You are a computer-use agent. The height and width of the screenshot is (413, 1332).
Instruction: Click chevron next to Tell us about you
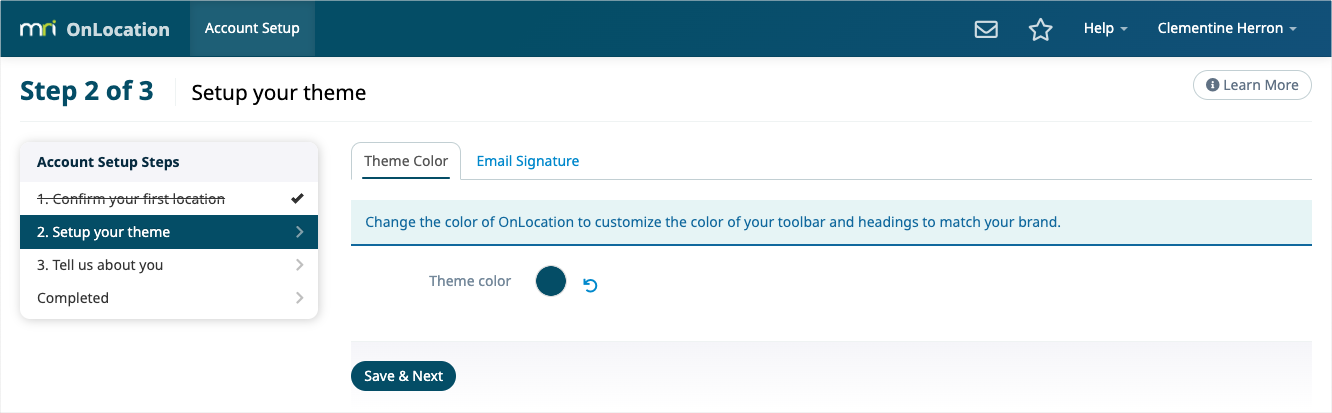coord(300,265)
